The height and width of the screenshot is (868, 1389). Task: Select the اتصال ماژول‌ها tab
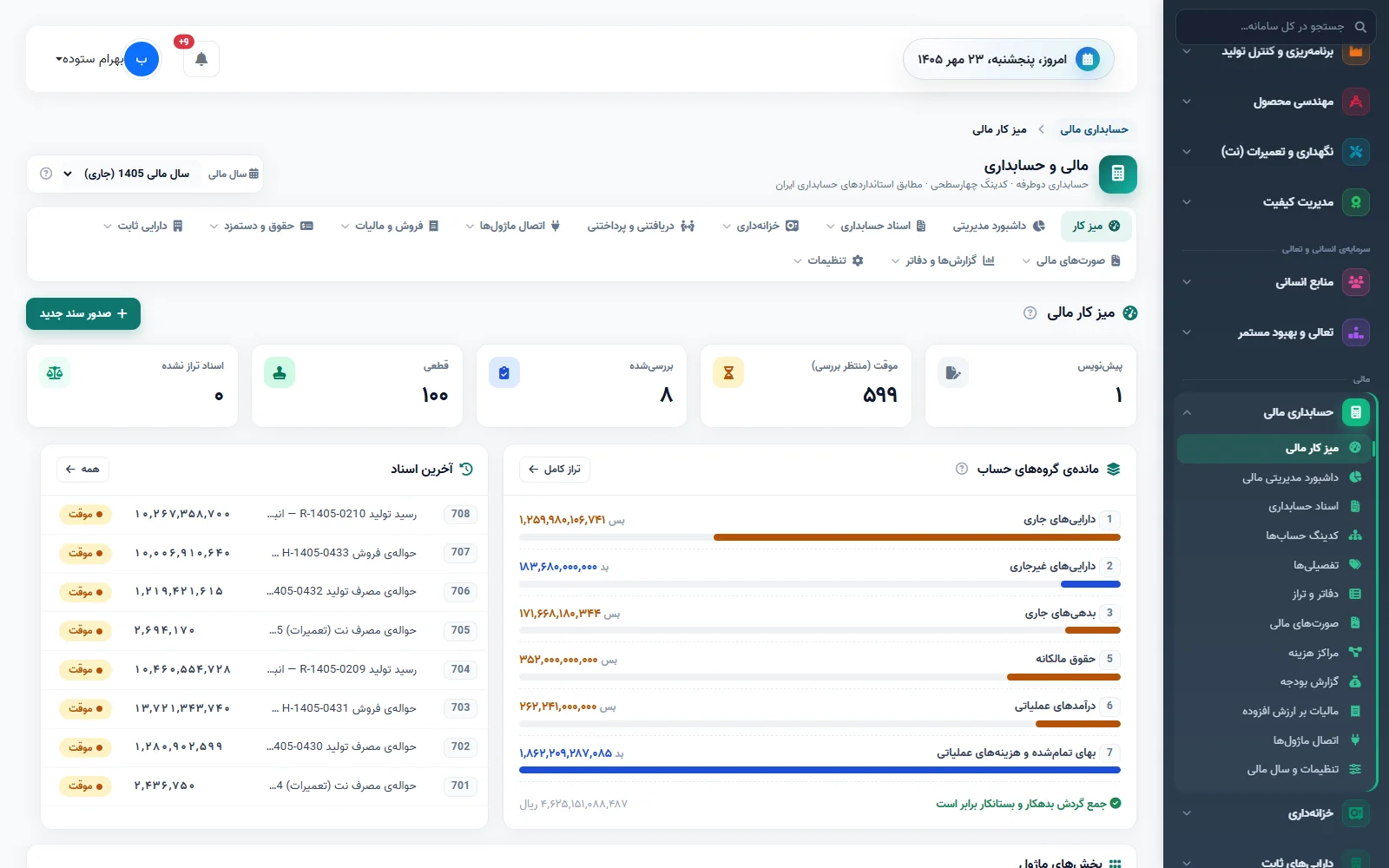(513, 226)
